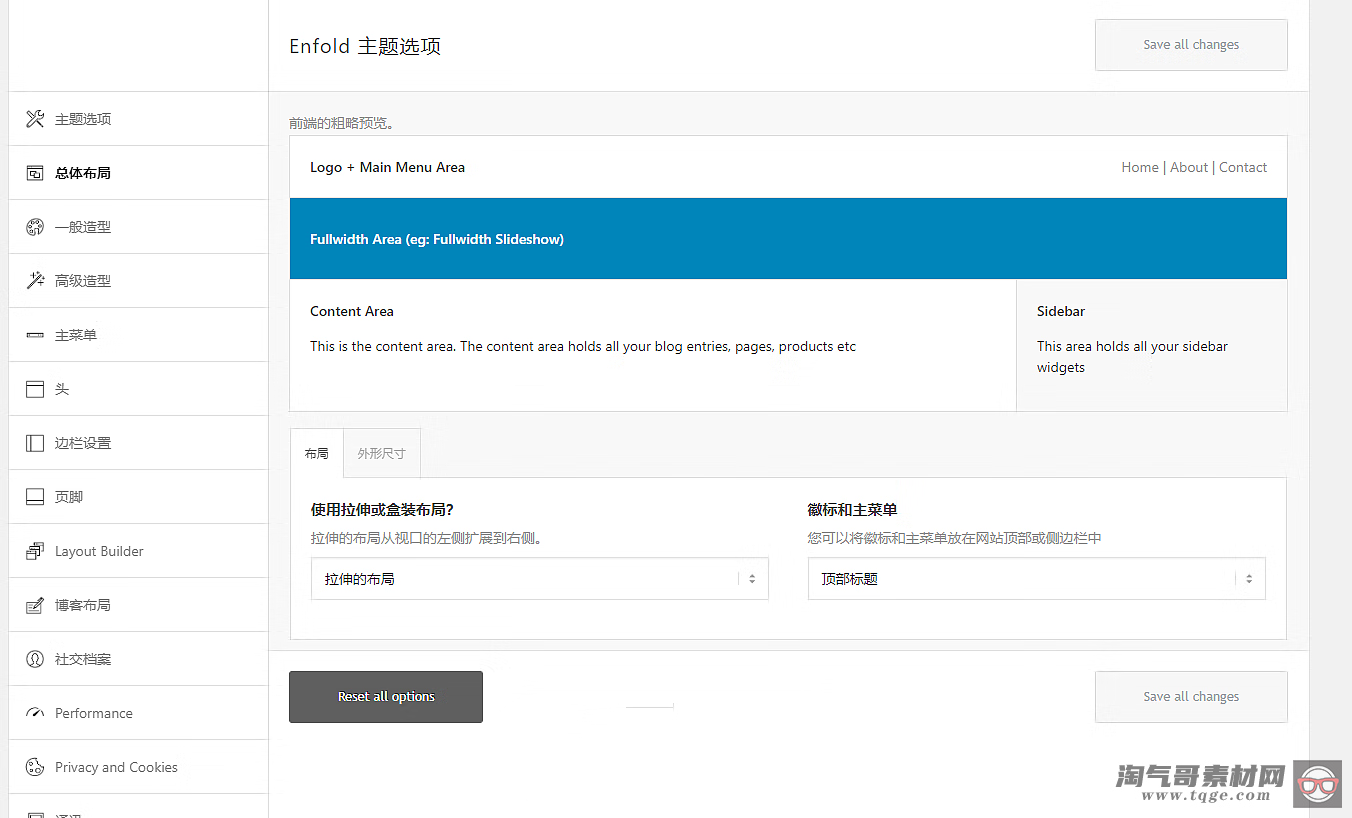1352x818 pixels.
Task: Click the palette icon beside 一般造型
Action: coord(35,227)
